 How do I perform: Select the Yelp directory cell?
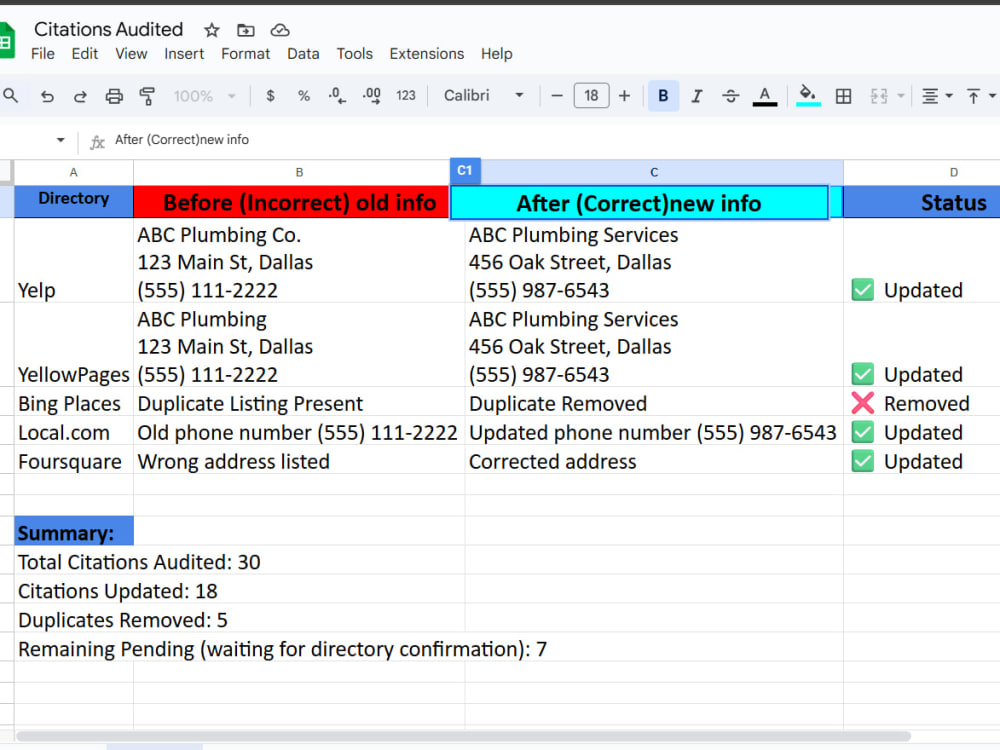(x=74, y=261)
